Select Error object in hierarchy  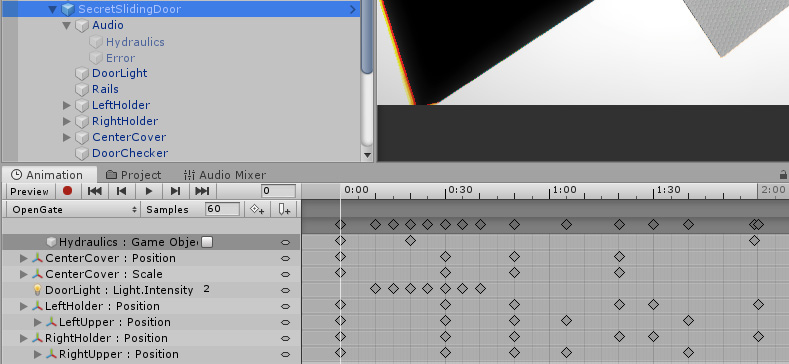(x=120, y=58)
